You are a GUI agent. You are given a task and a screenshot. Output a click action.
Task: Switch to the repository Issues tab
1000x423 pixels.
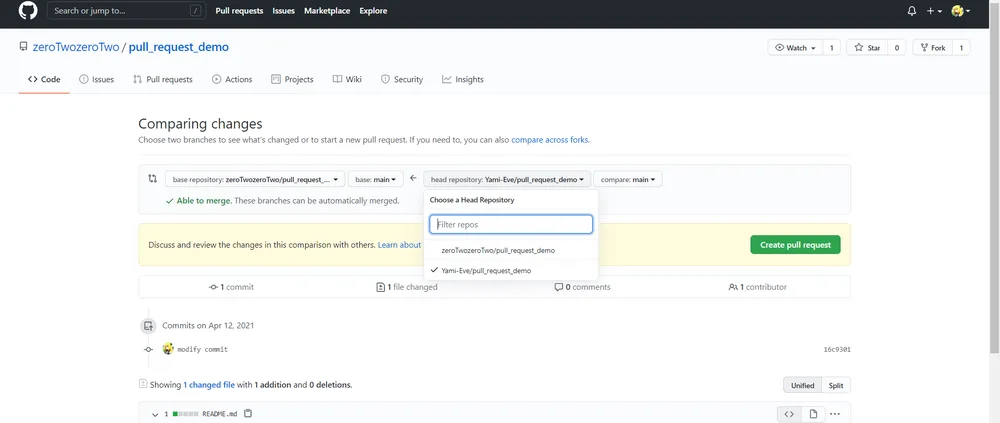pos(96,80)
